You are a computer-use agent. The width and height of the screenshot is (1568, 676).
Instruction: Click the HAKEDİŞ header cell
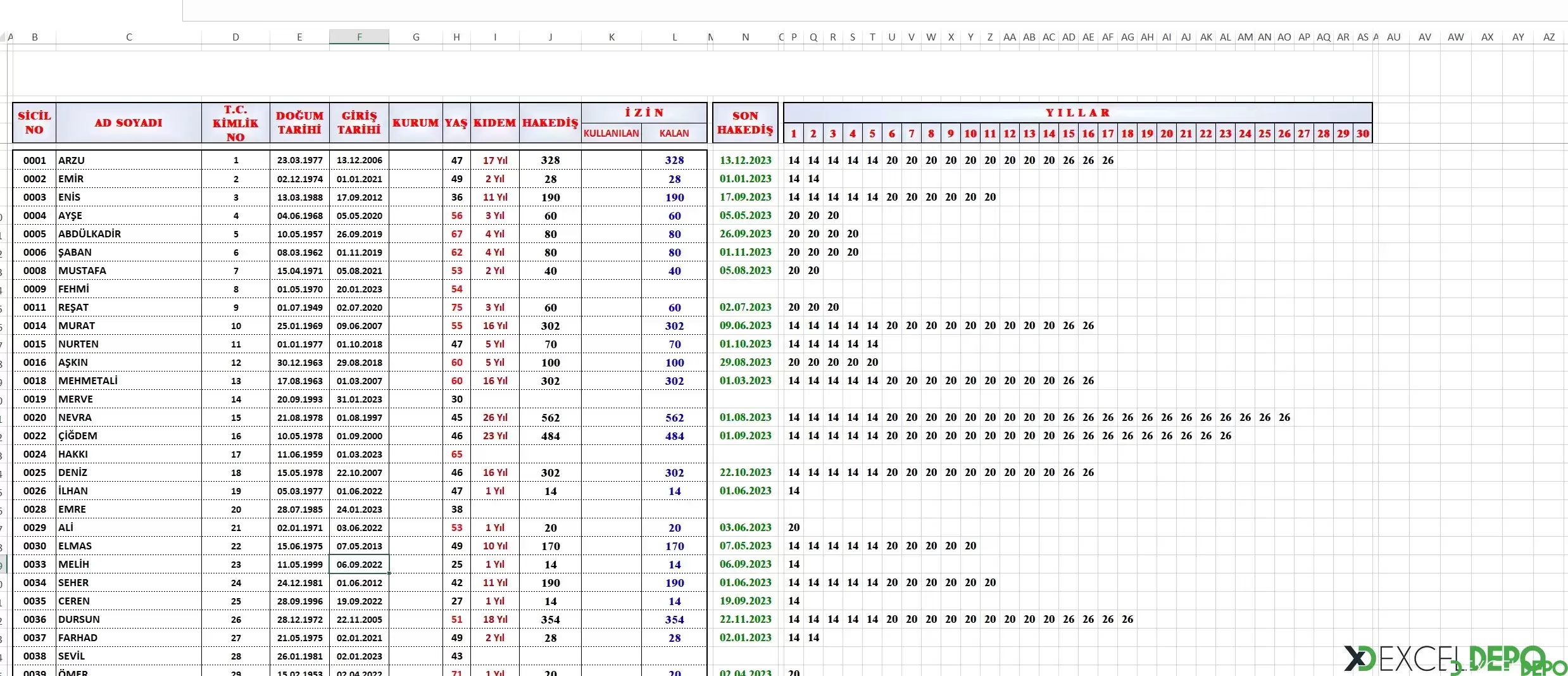[550, 123]
